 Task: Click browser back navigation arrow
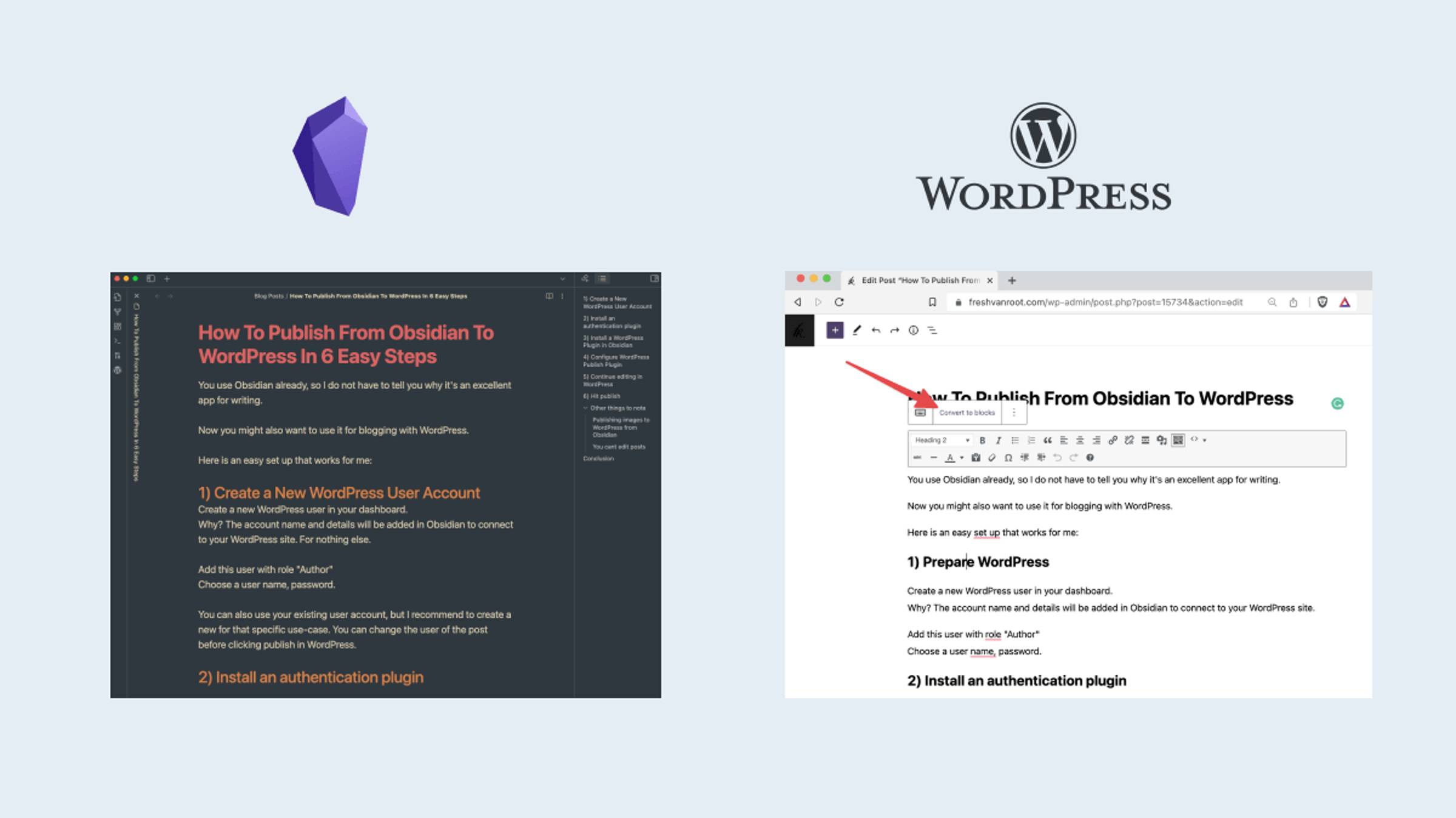click(798, 302)
